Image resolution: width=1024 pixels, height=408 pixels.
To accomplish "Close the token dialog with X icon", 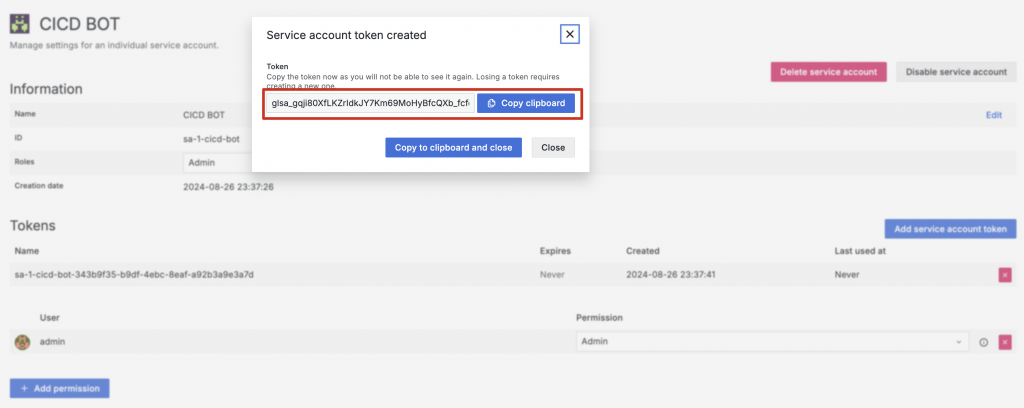I will [x=570, y=34].
